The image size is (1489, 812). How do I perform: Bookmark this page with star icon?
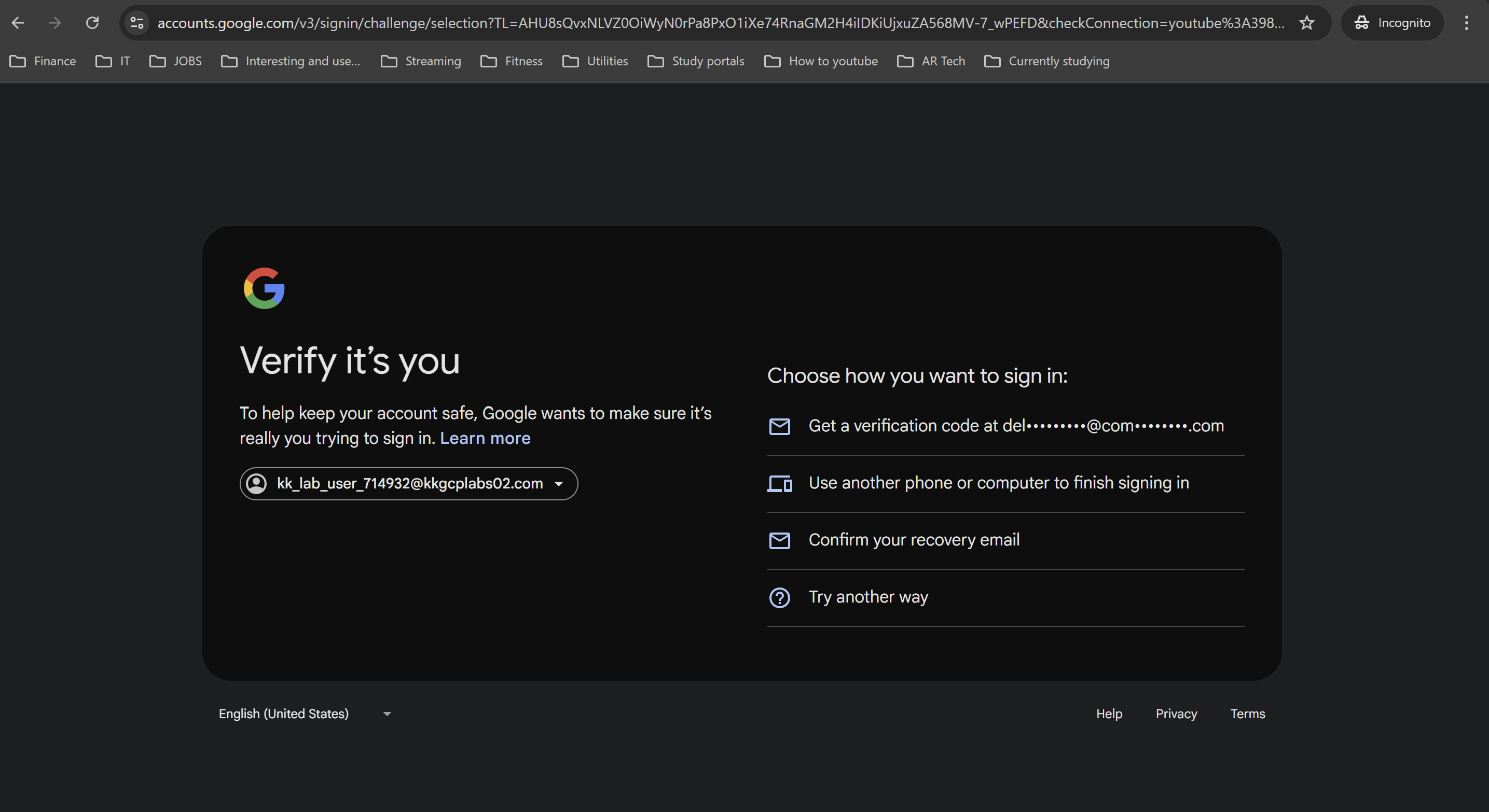tap(1307, 23)
